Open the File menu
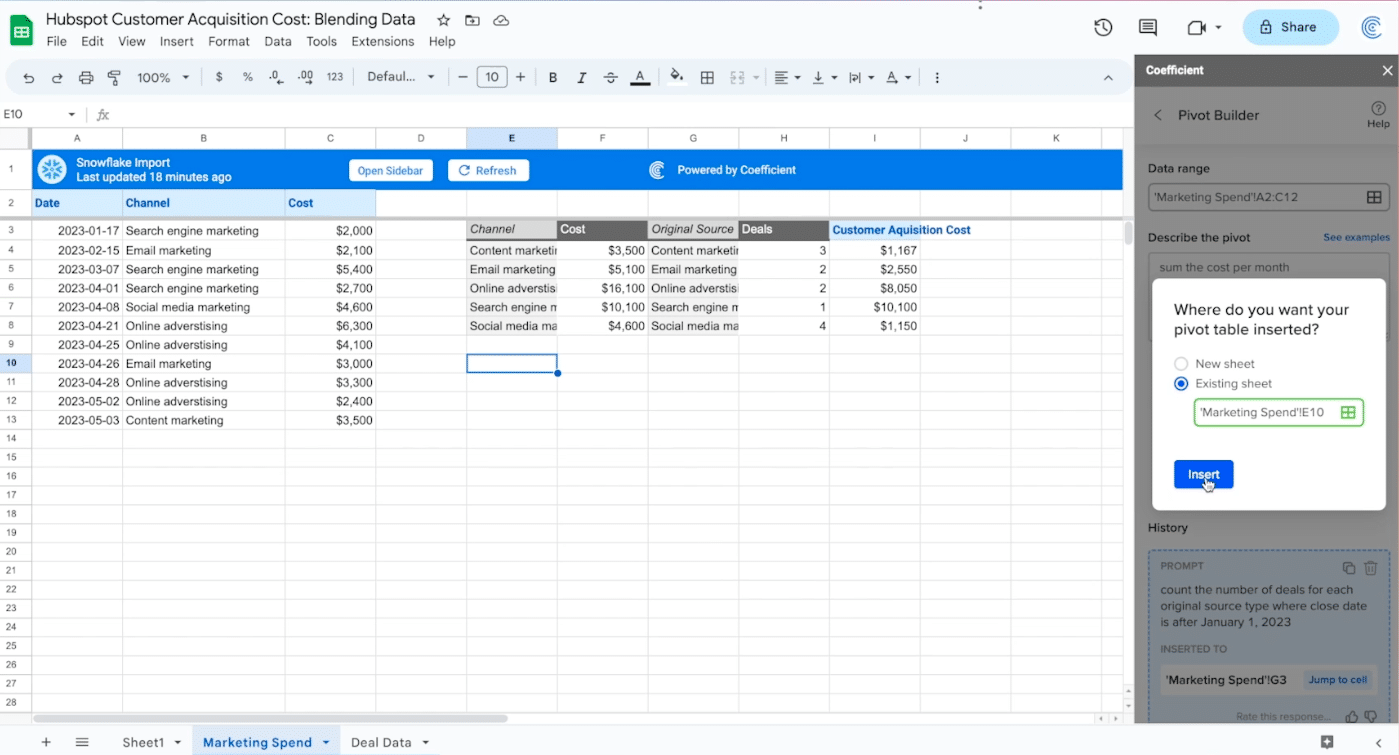This screenshot has width=1399, height=755. [x=57, y=41]
